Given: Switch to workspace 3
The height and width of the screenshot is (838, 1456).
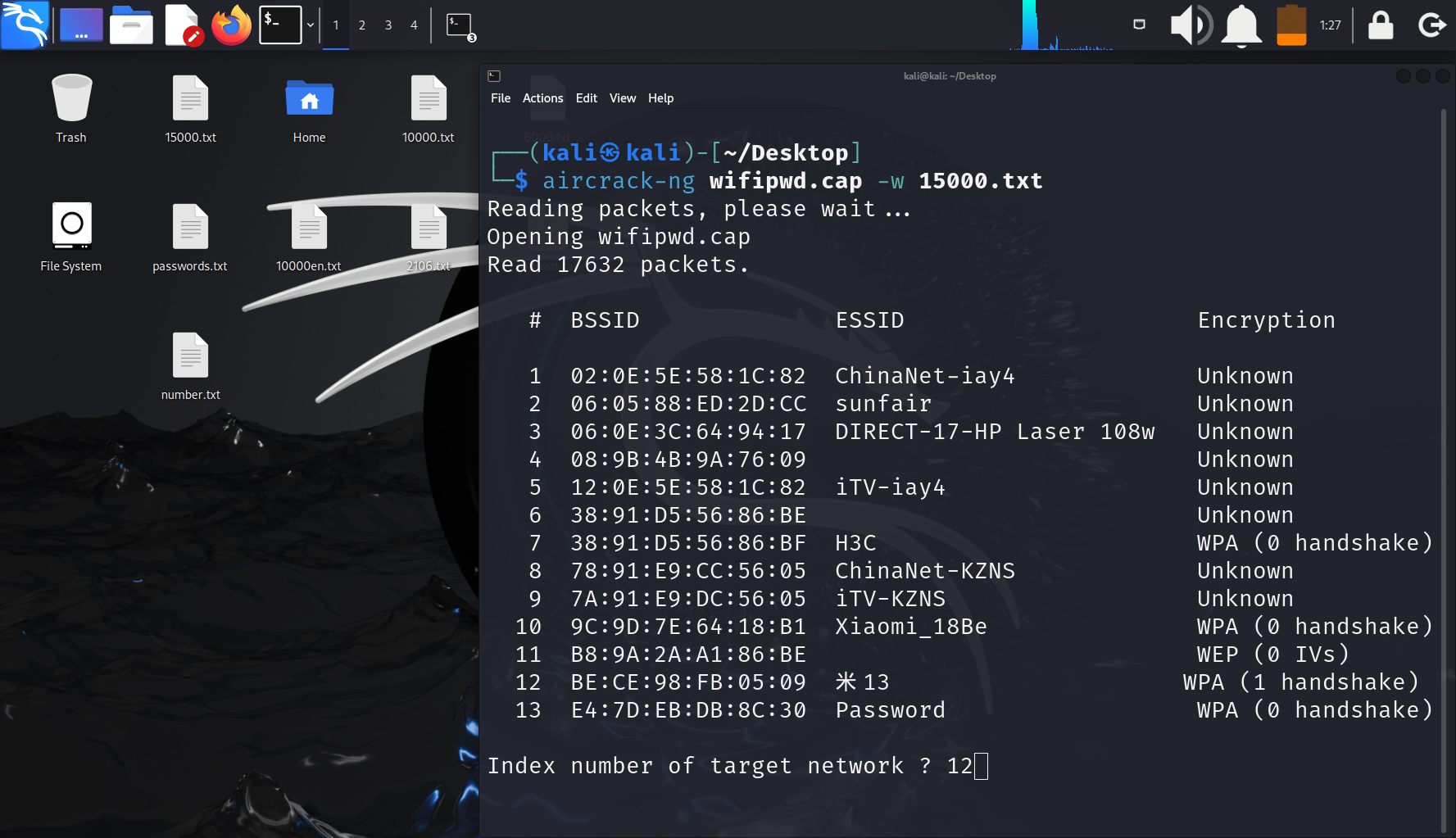Looking at the screenshot, I should pyautogui.click(x=388, y=25).
